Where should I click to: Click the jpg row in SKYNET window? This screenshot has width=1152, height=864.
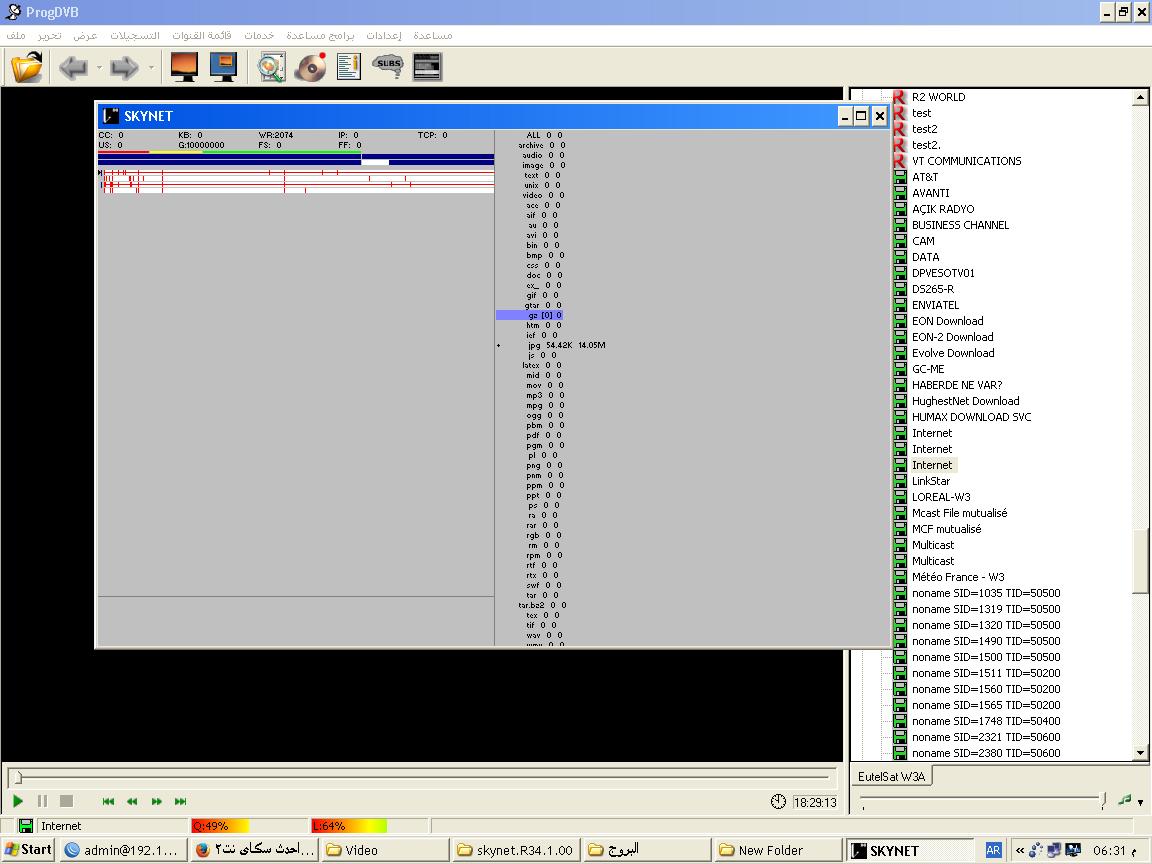tap(566, 345)
